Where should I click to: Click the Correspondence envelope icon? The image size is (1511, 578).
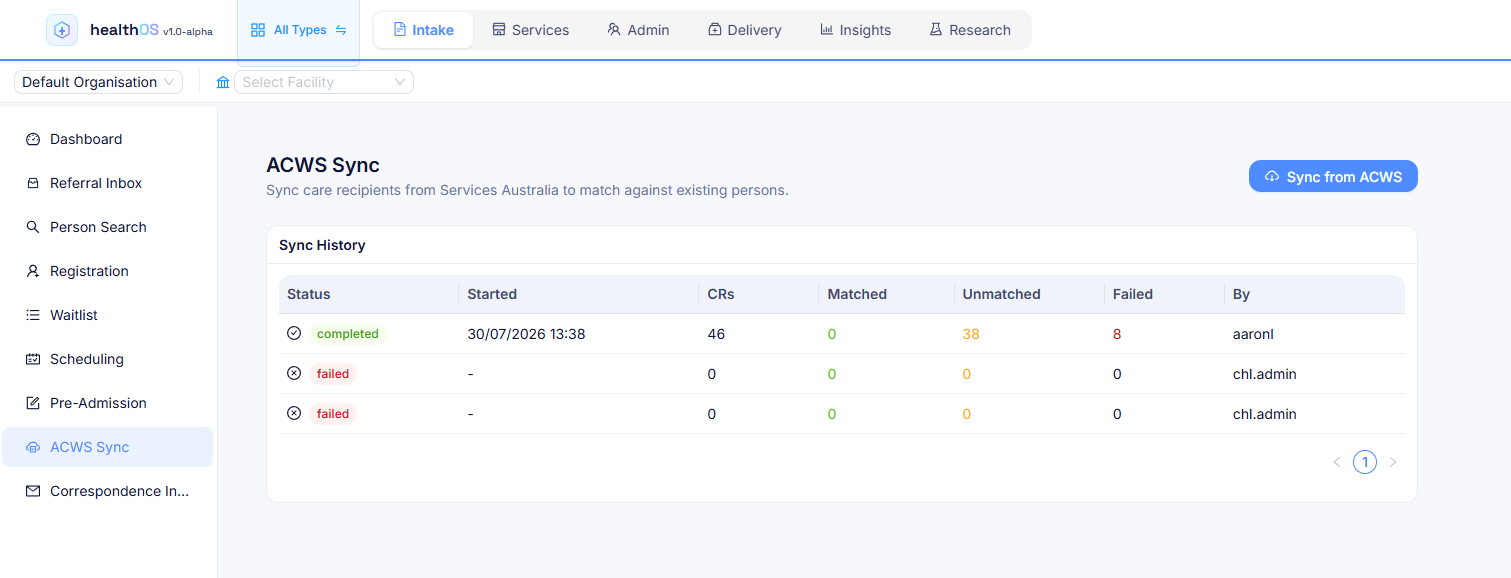pyautogui.click(x=33, y=491)
